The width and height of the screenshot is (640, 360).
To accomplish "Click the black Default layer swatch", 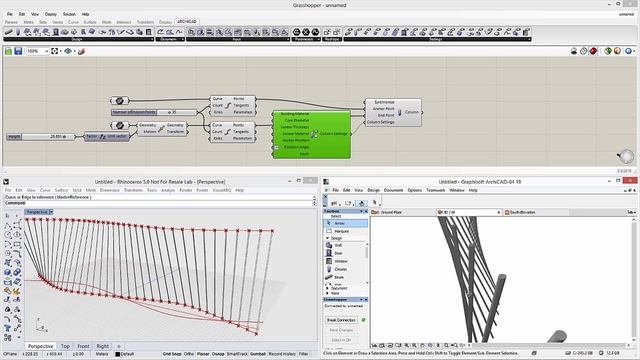I will pyautogui.click(x=118, y=354).
